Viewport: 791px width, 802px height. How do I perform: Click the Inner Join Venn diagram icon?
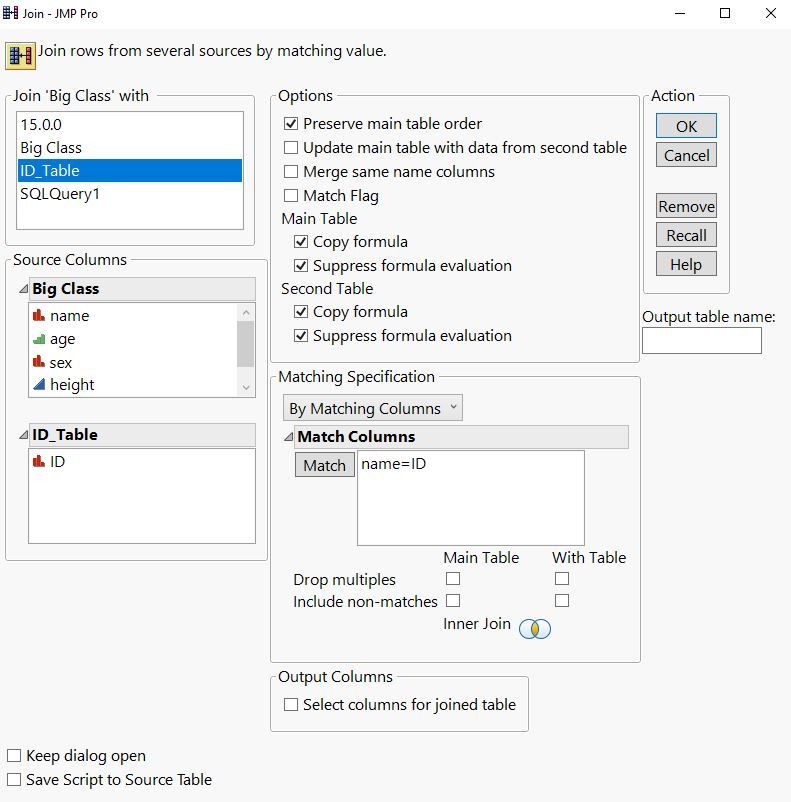(x=535, y=628)
